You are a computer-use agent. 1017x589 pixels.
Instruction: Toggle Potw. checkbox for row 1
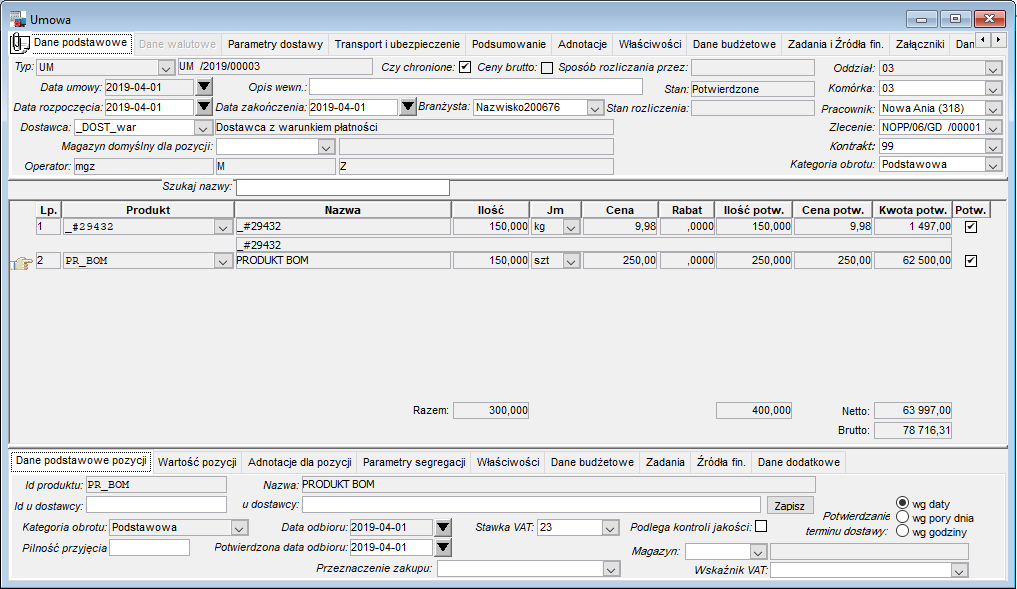coord(970,227)
